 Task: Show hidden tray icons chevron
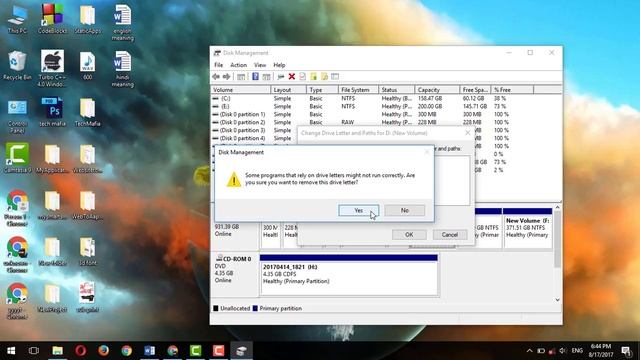tap(529, 351)
